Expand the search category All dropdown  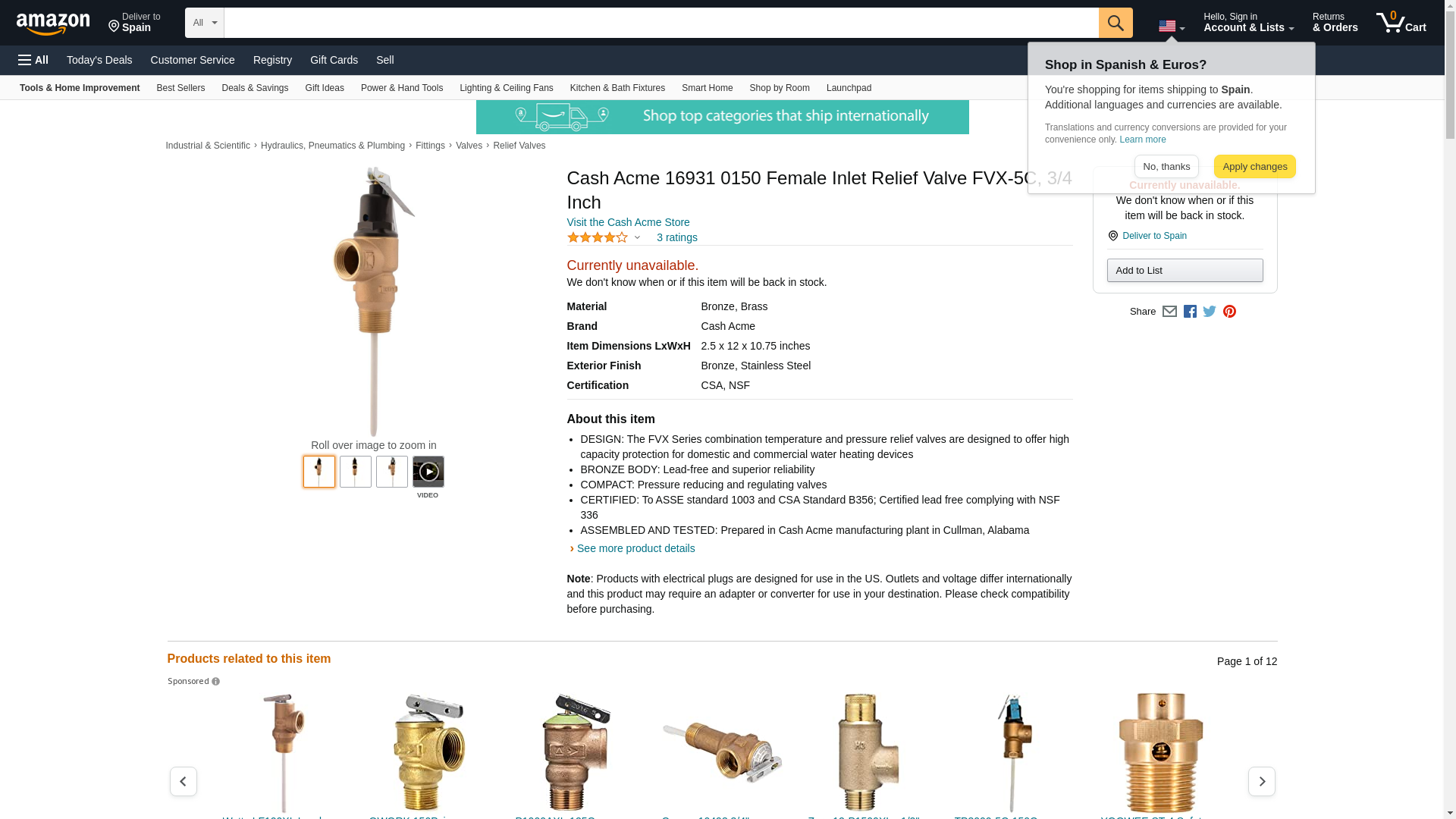(x=205, y=23)
